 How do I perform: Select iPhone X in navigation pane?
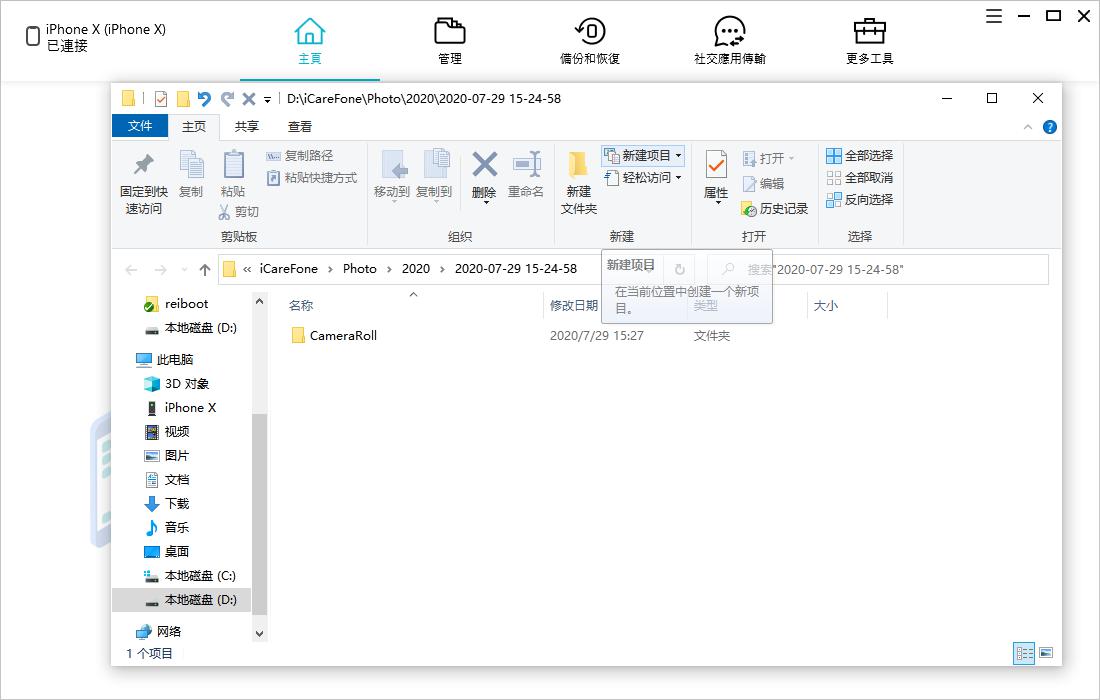180,408
